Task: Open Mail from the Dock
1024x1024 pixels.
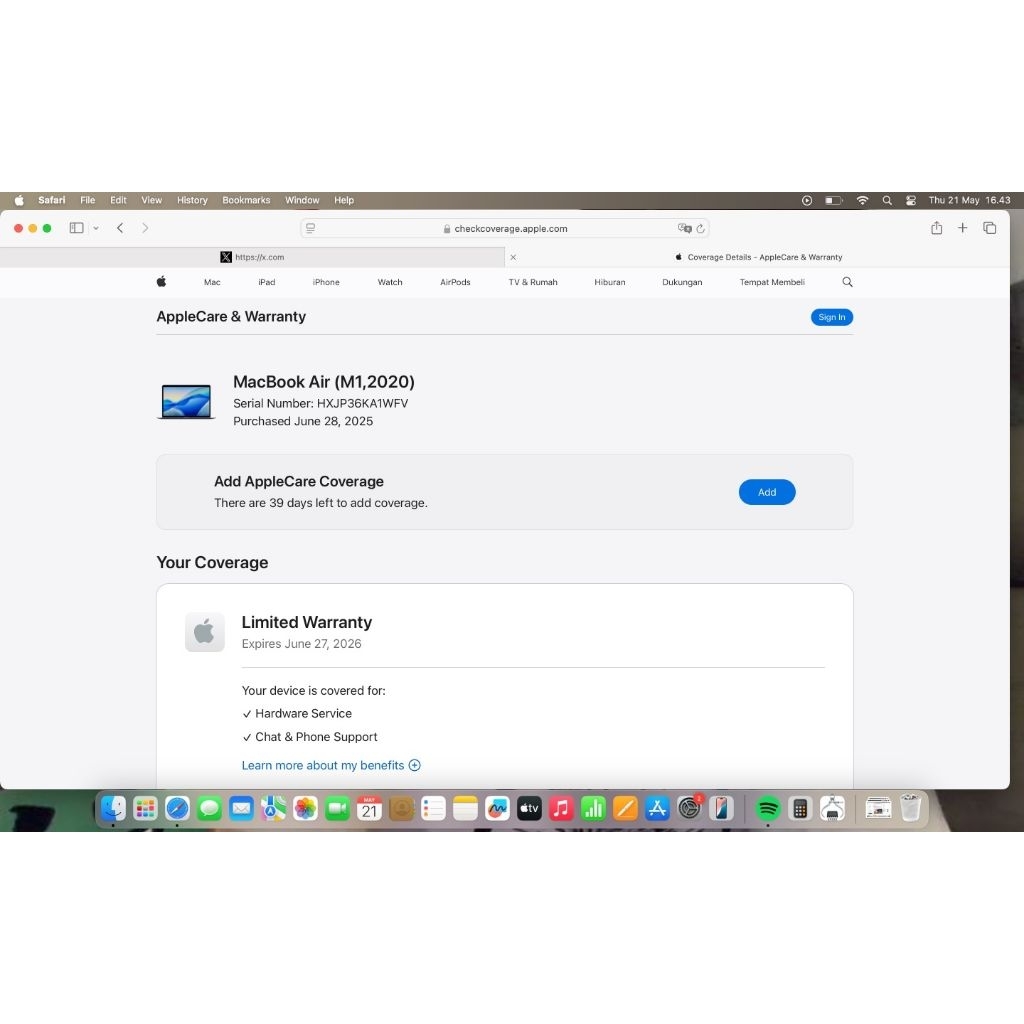Action: tap(242, 808)
